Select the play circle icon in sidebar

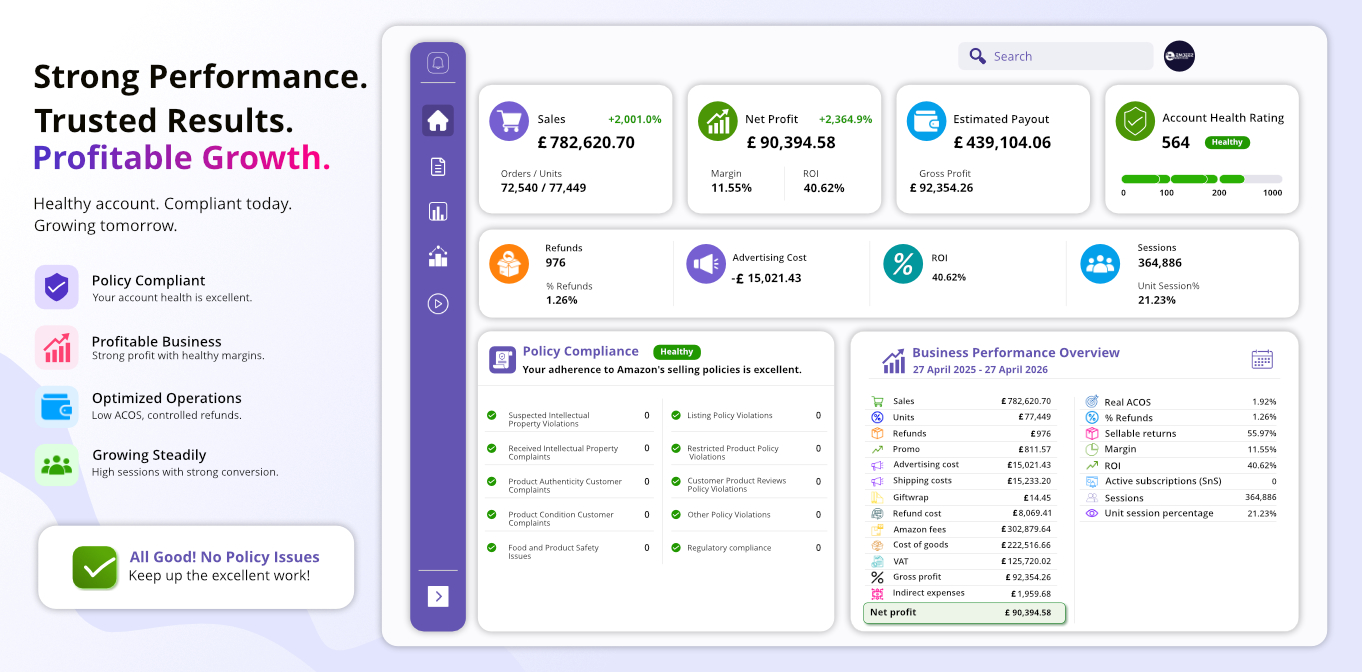click(x=438, y=303)
